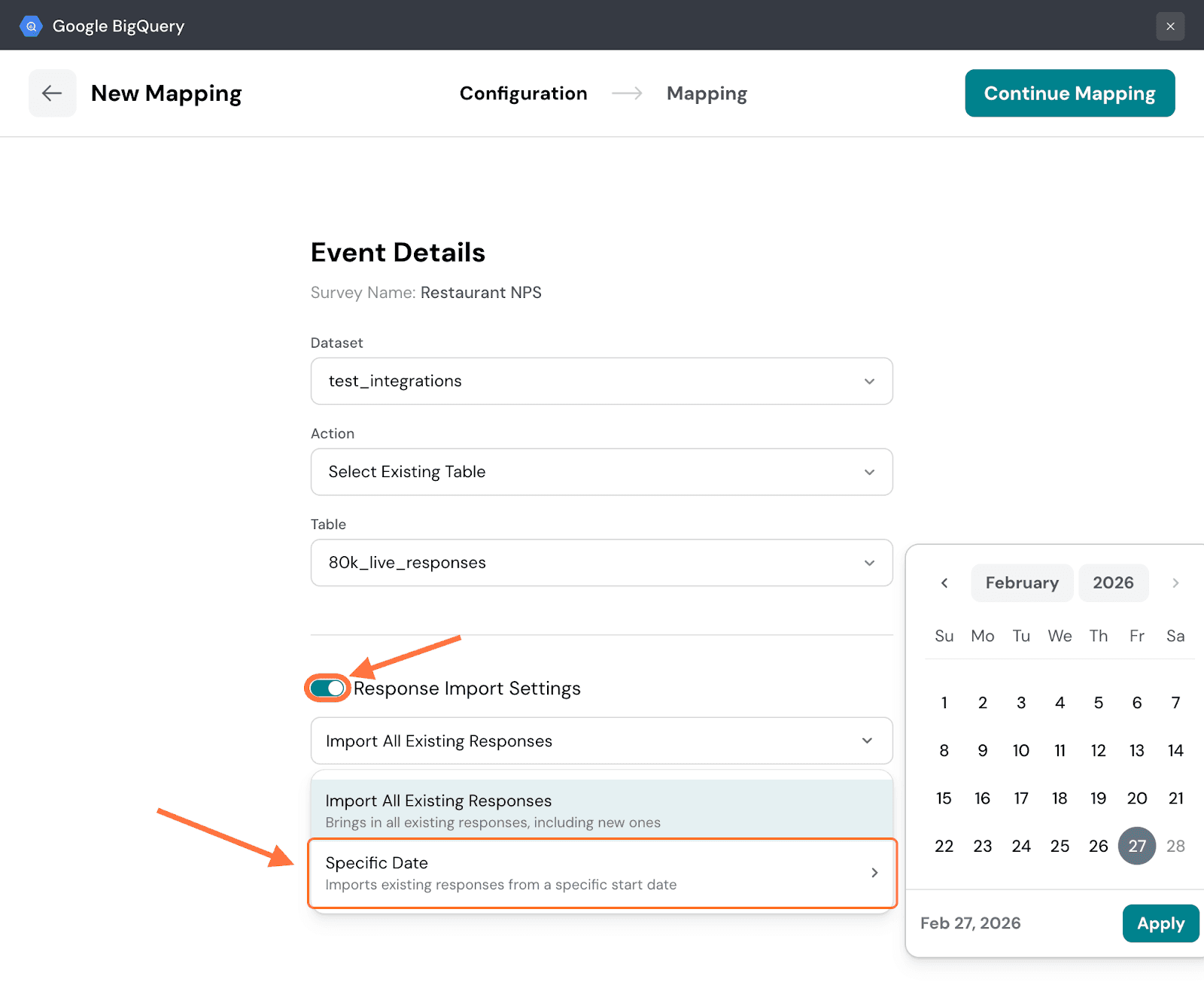Click the back arrow next to New Mapping
Screen dimensions: 1204x982
pyautogui.click(x=52, y=93)
